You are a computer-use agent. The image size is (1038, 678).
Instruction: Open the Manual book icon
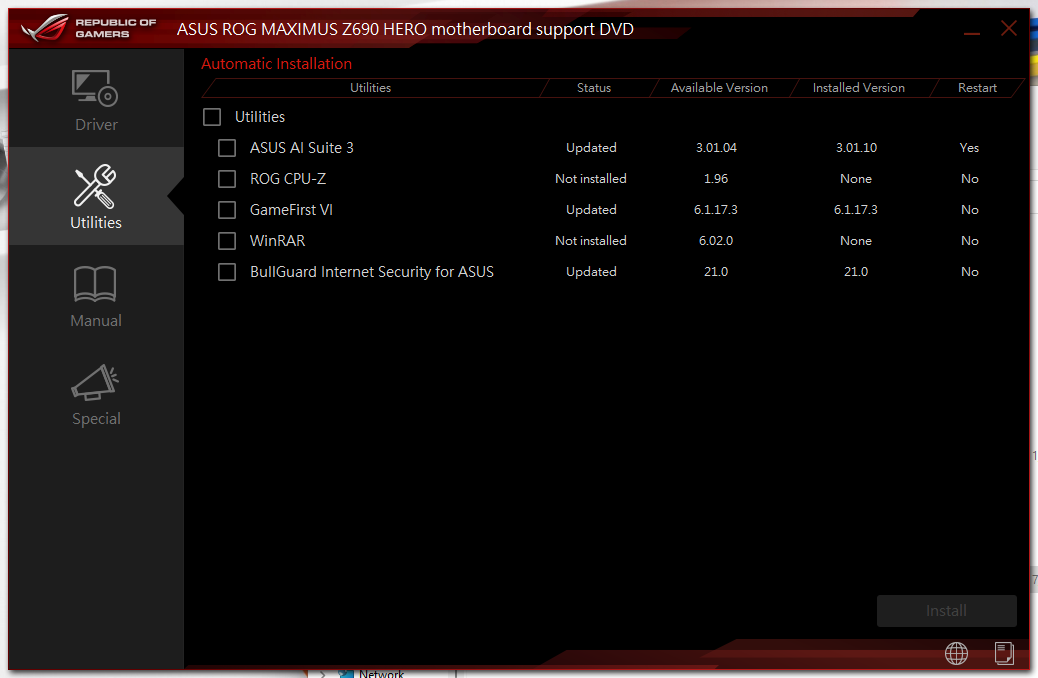95,284
